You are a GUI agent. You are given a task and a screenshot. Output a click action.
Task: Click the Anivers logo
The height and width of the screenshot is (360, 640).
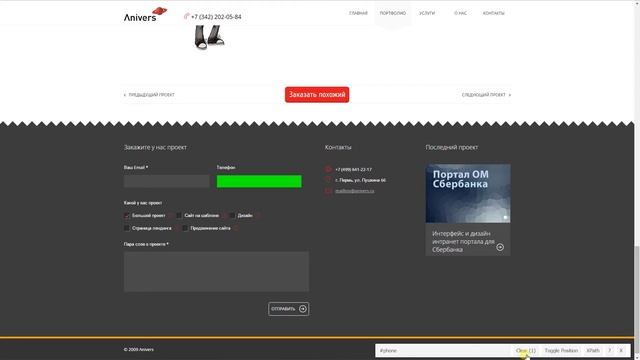pos(145,15)
